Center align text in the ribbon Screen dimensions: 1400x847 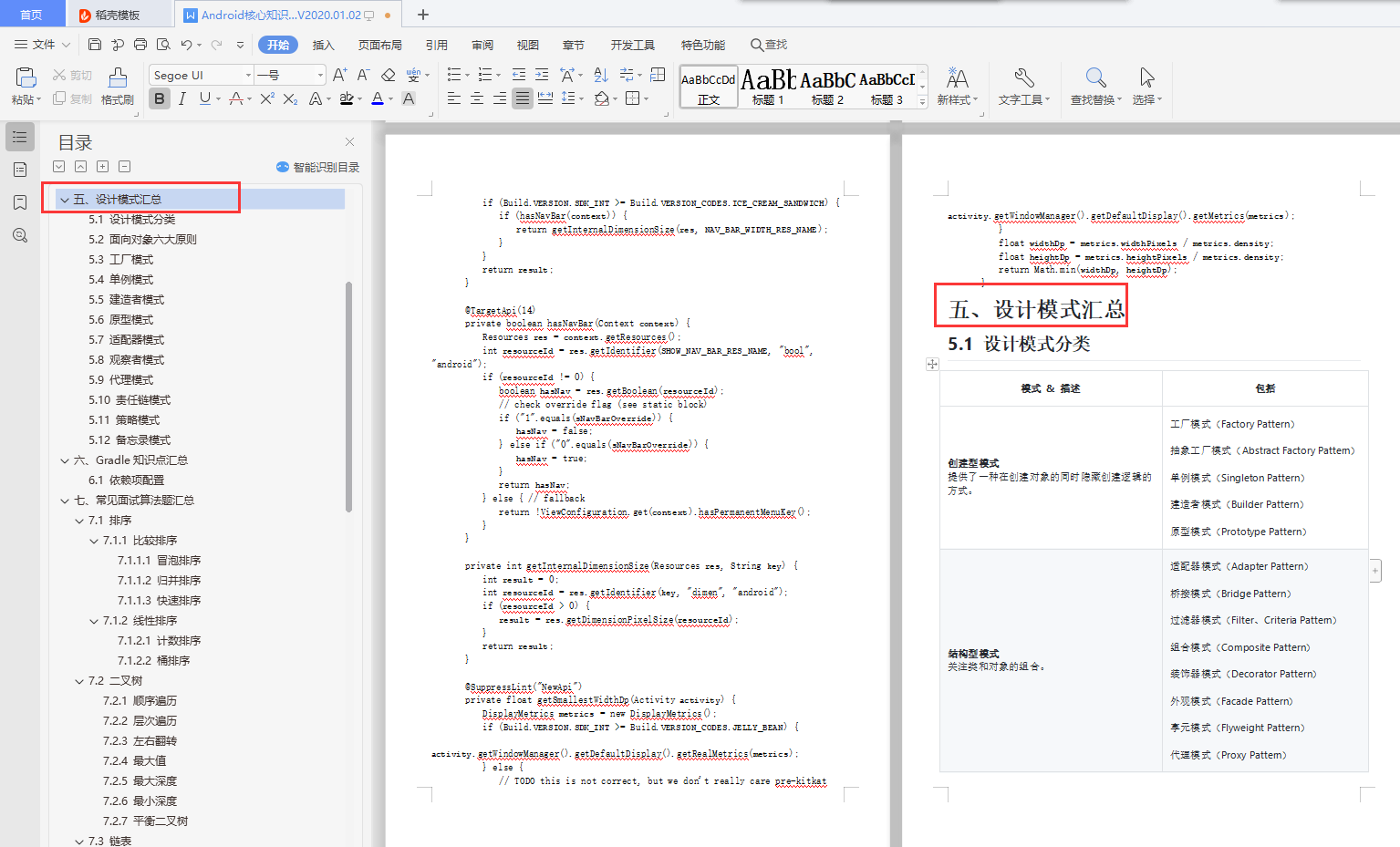477,98
